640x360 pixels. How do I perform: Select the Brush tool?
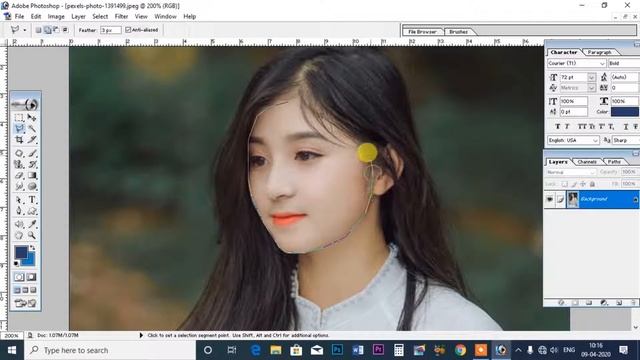click(32, 153)
